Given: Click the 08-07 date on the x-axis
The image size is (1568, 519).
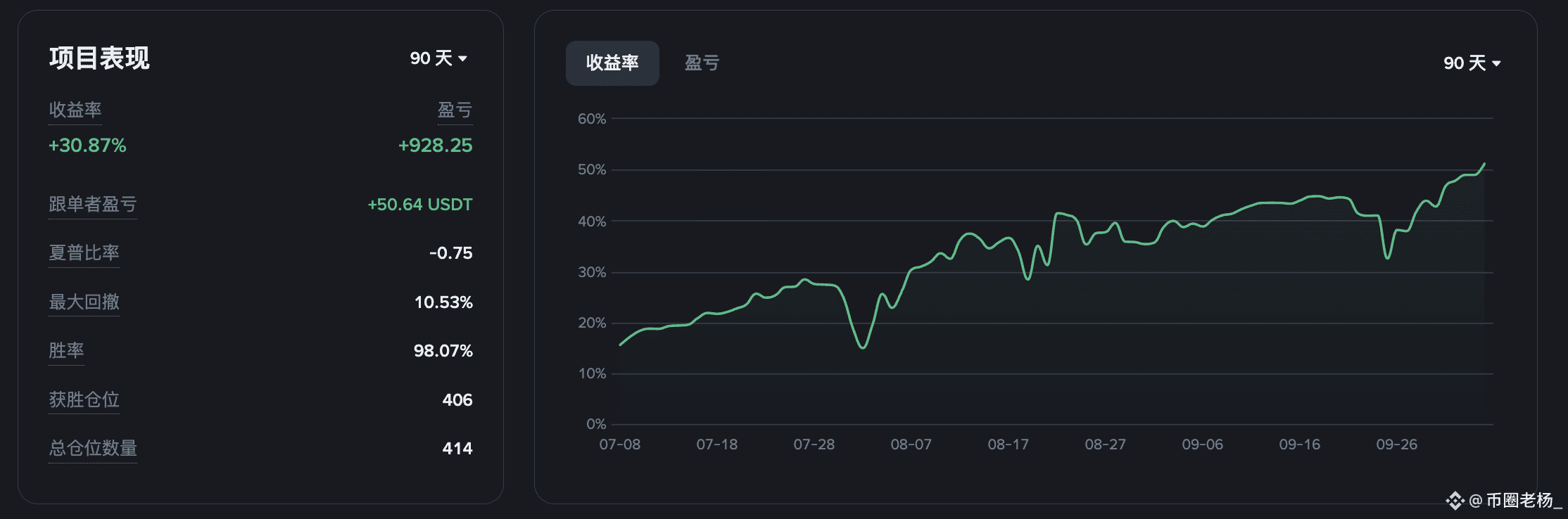Looking at the screenshot, I should [x=911, y=444].
